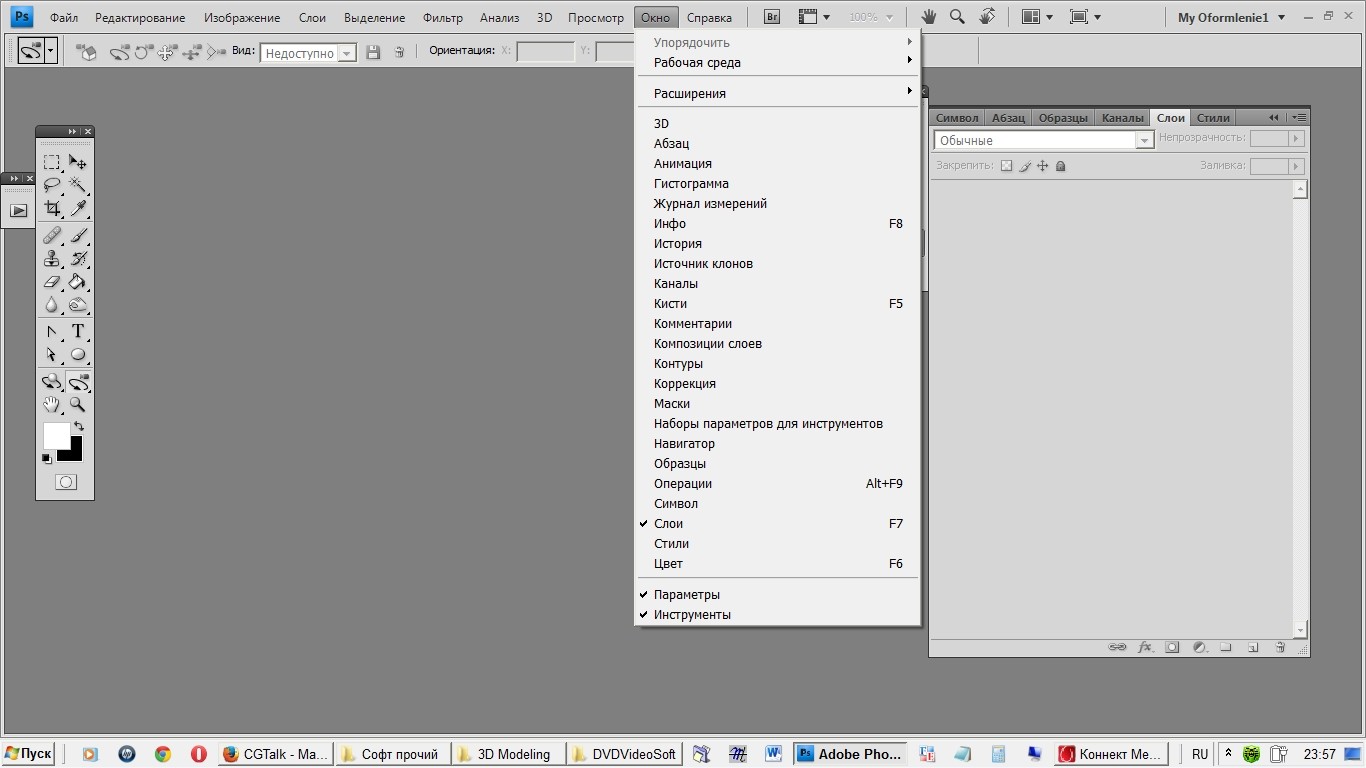Open the view extras dropdown
Screen dimensions: 1366x768
[814, 17]
